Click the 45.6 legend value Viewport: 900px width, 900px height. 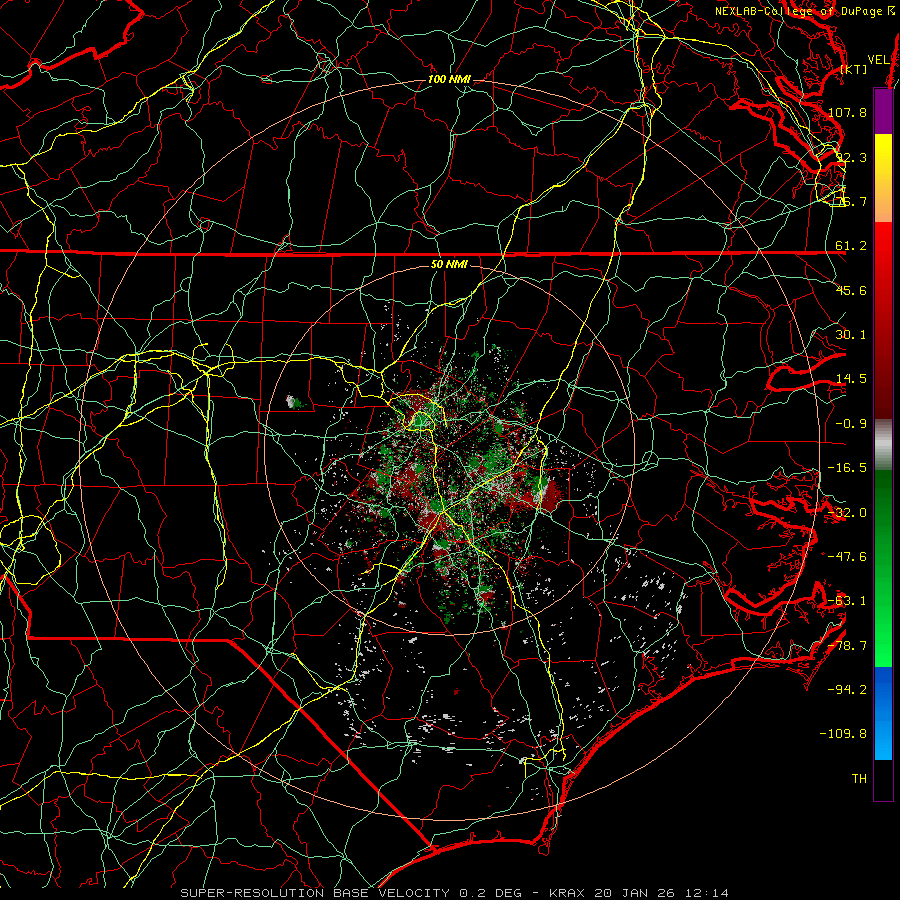(851, 290)
